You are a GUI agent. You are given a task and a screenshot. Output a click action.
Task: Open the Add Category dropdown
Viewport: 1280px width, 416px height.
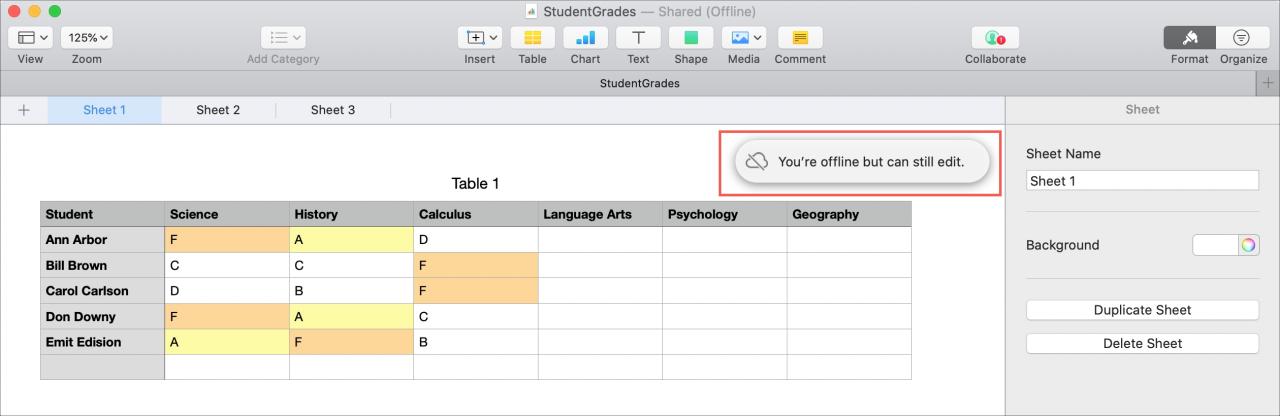point(283,38)
